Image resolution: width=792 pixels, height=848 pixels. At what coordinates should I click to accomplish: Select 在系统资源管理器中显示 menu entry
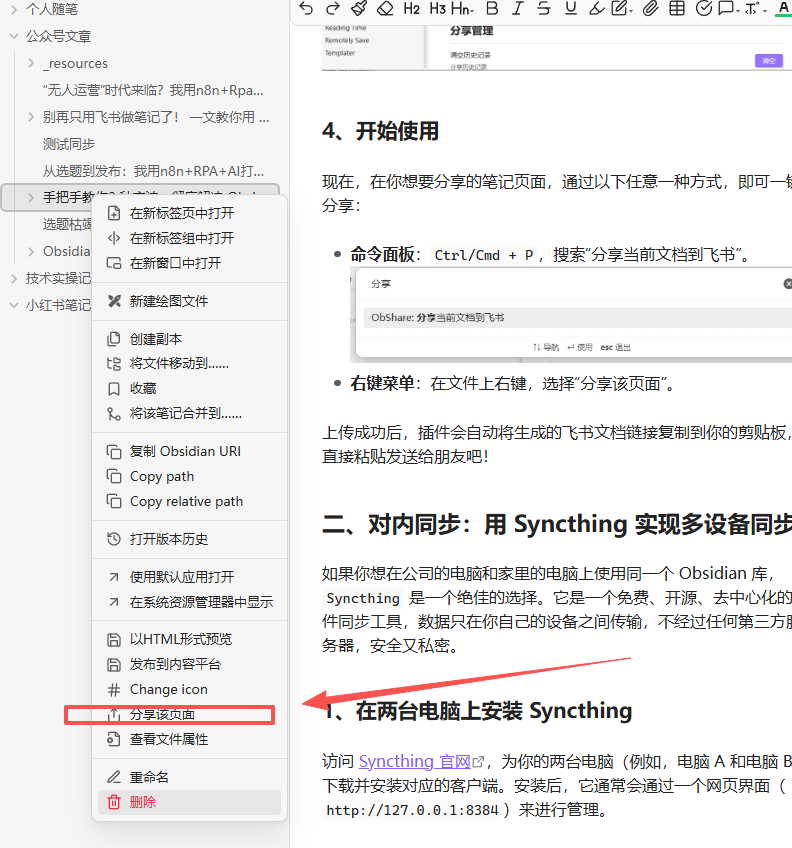(189, 601)
